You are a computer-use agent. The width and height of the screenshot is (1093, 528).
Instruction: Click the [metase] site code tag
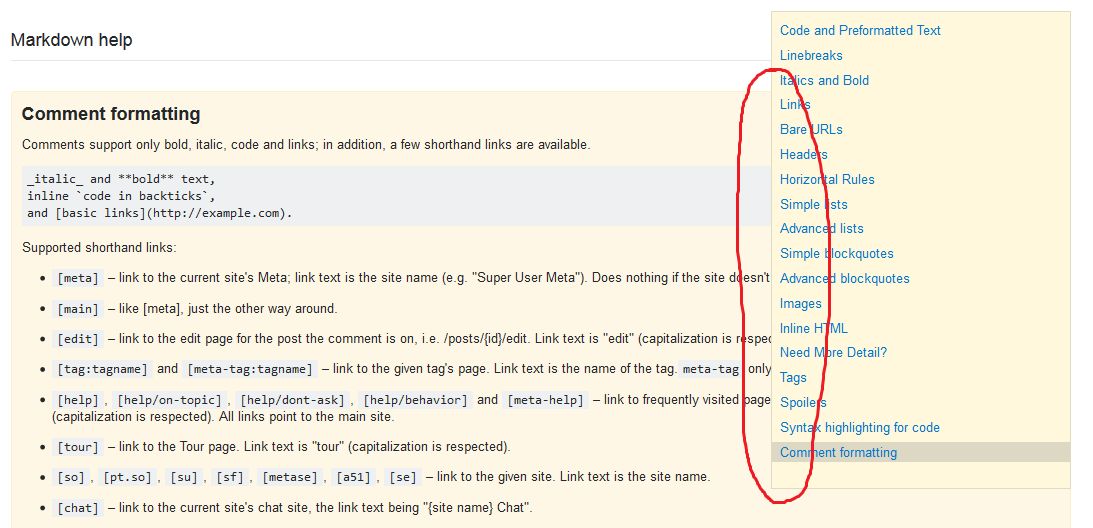tap(290, 478)
